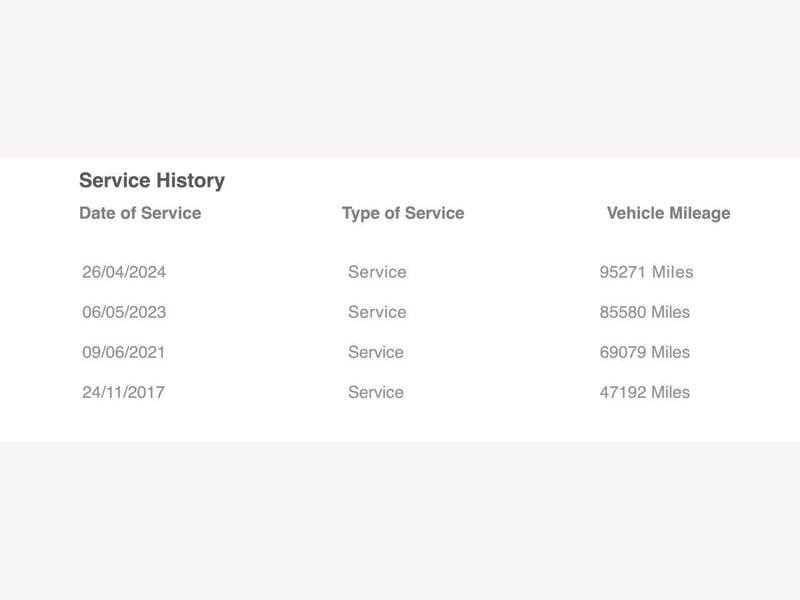Click the word History in the heading

click(x=190, y=181)
